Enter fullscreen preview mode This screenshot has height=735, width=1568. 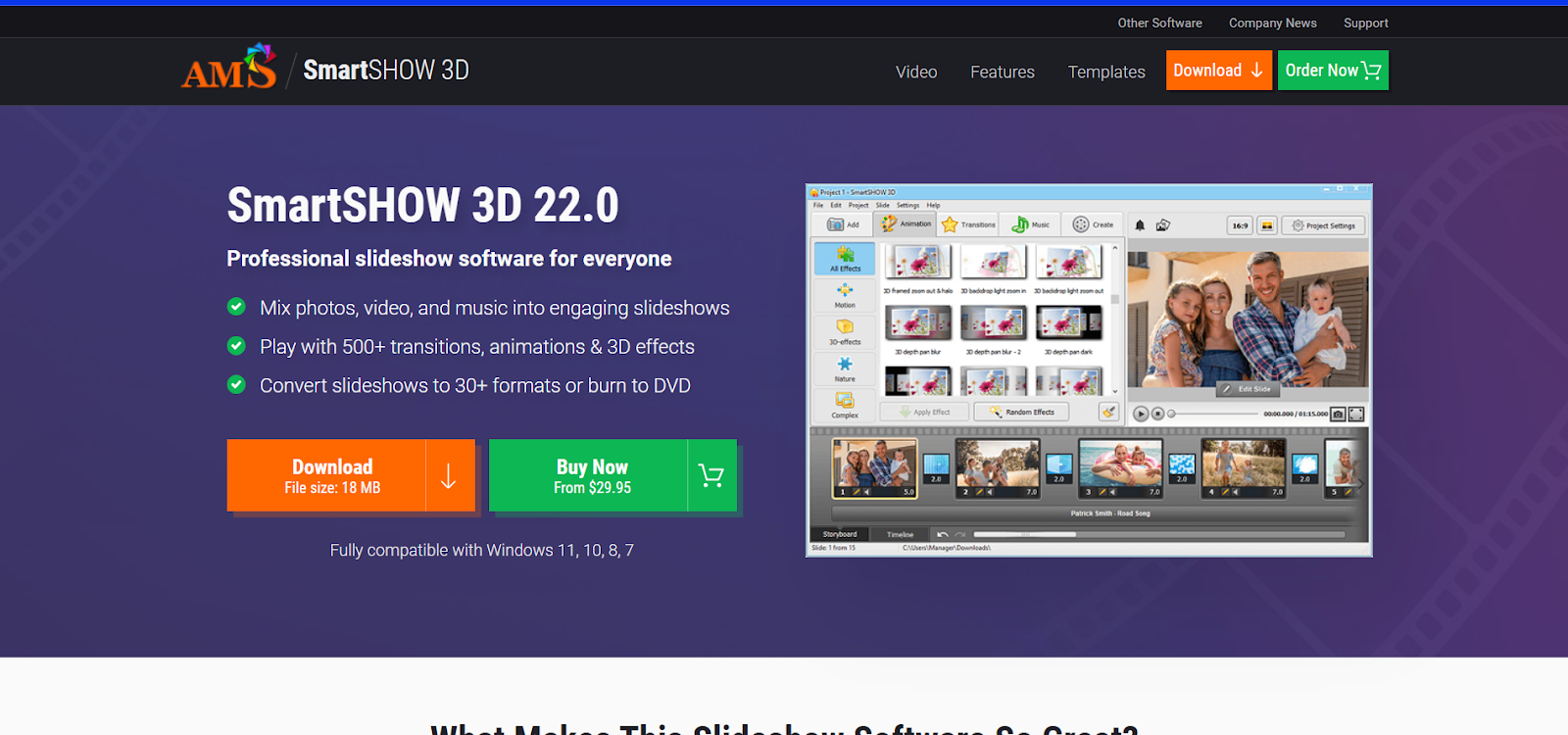coord(1356,414)
